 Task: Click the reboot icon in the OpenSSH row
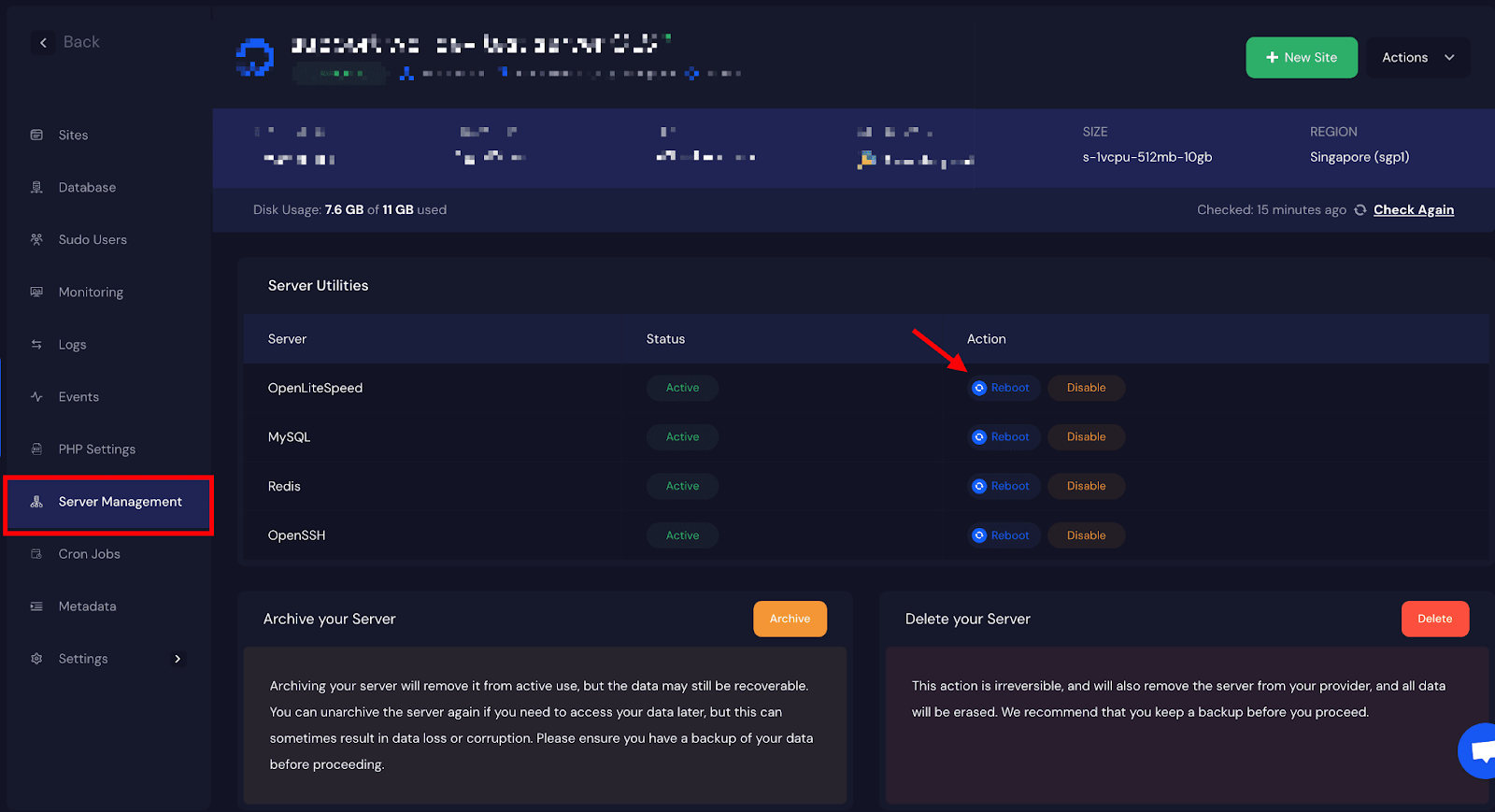pyautogui.click(x=979, y=535)
